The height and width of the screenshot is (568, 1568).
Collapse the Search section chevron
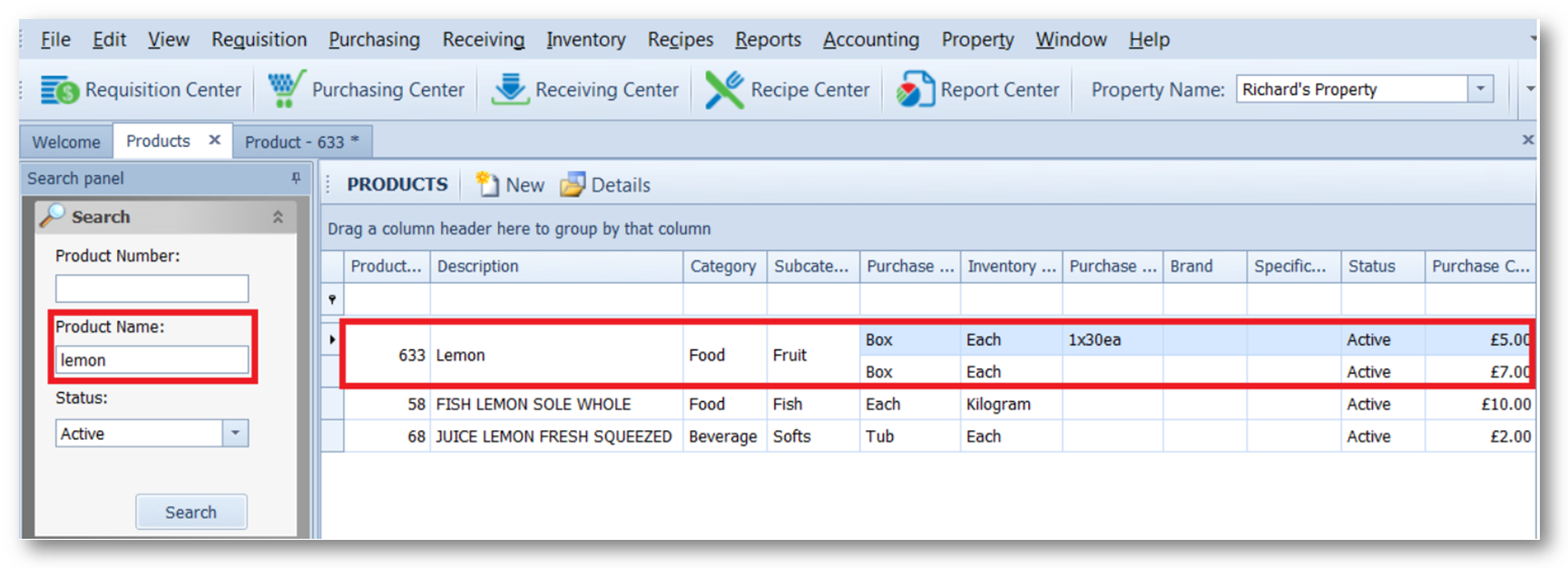278,217
